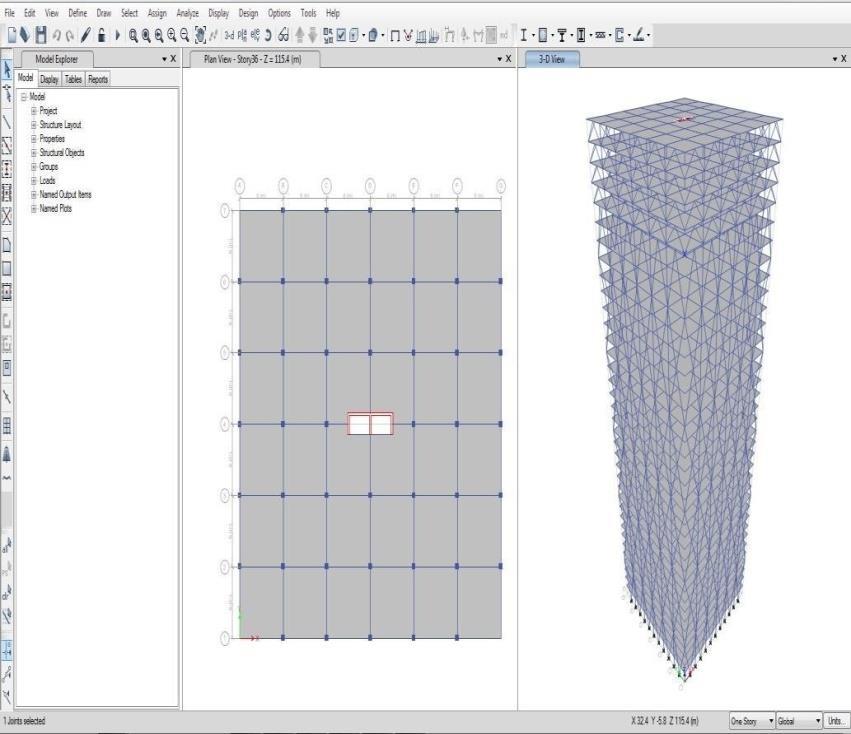This screenshot has width=851, height=734.
Task: Set default 3-d view
Action: 229,35
